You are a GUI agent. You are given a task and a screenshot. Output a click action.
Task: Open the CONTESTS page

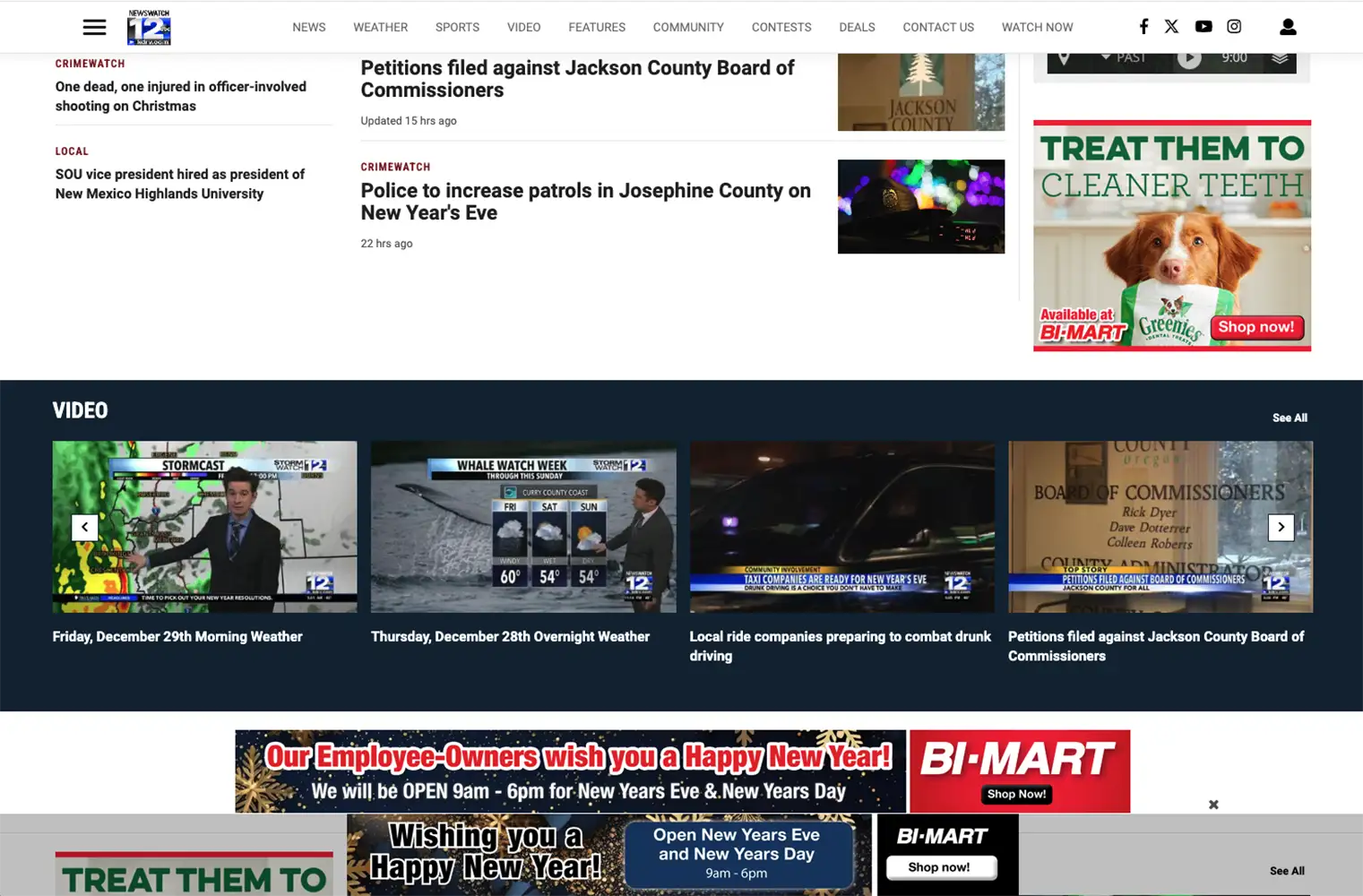781,27
